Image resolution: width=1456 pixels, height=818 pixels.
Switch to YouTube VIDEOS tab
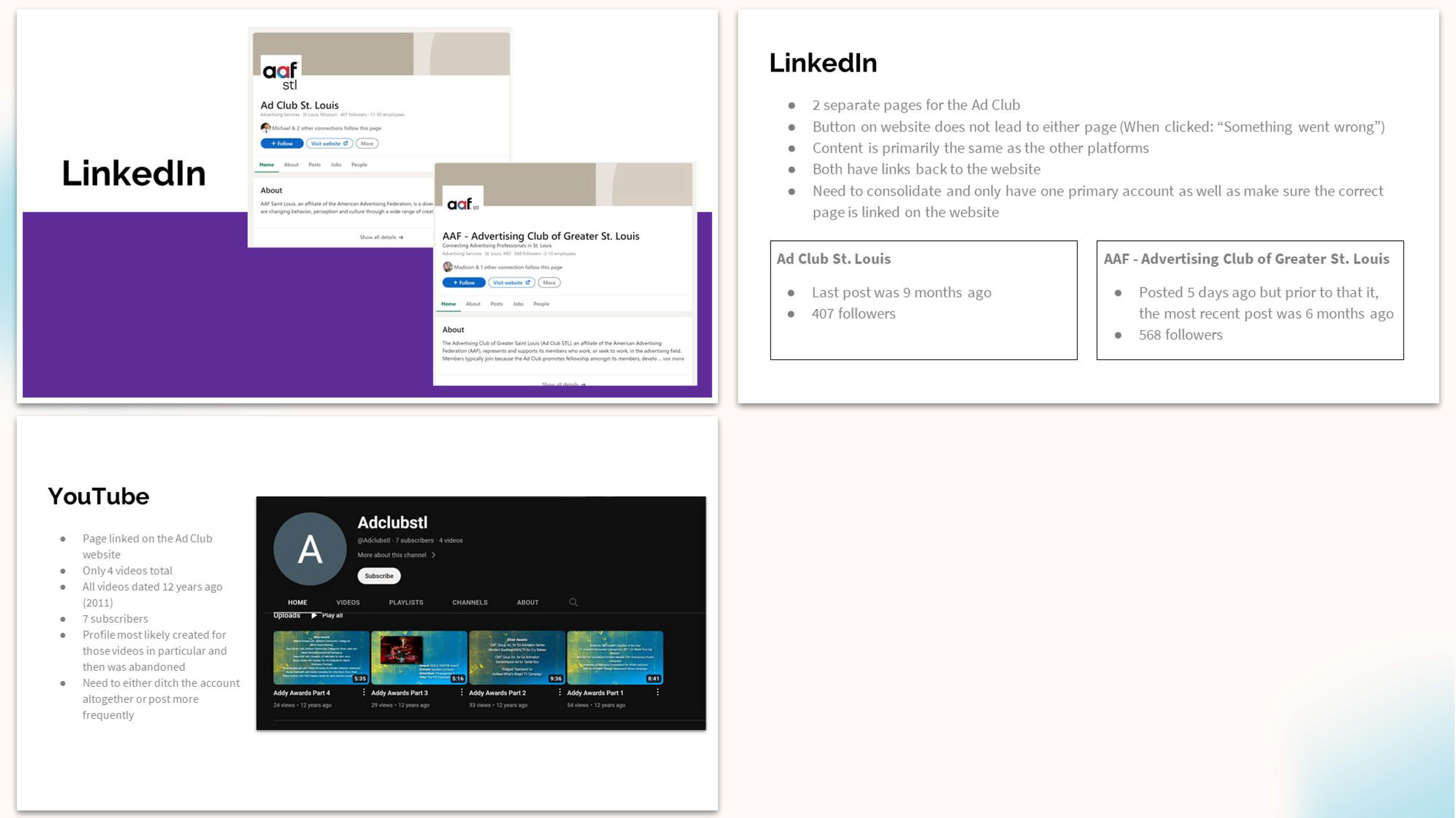click(x=348, y=602)
